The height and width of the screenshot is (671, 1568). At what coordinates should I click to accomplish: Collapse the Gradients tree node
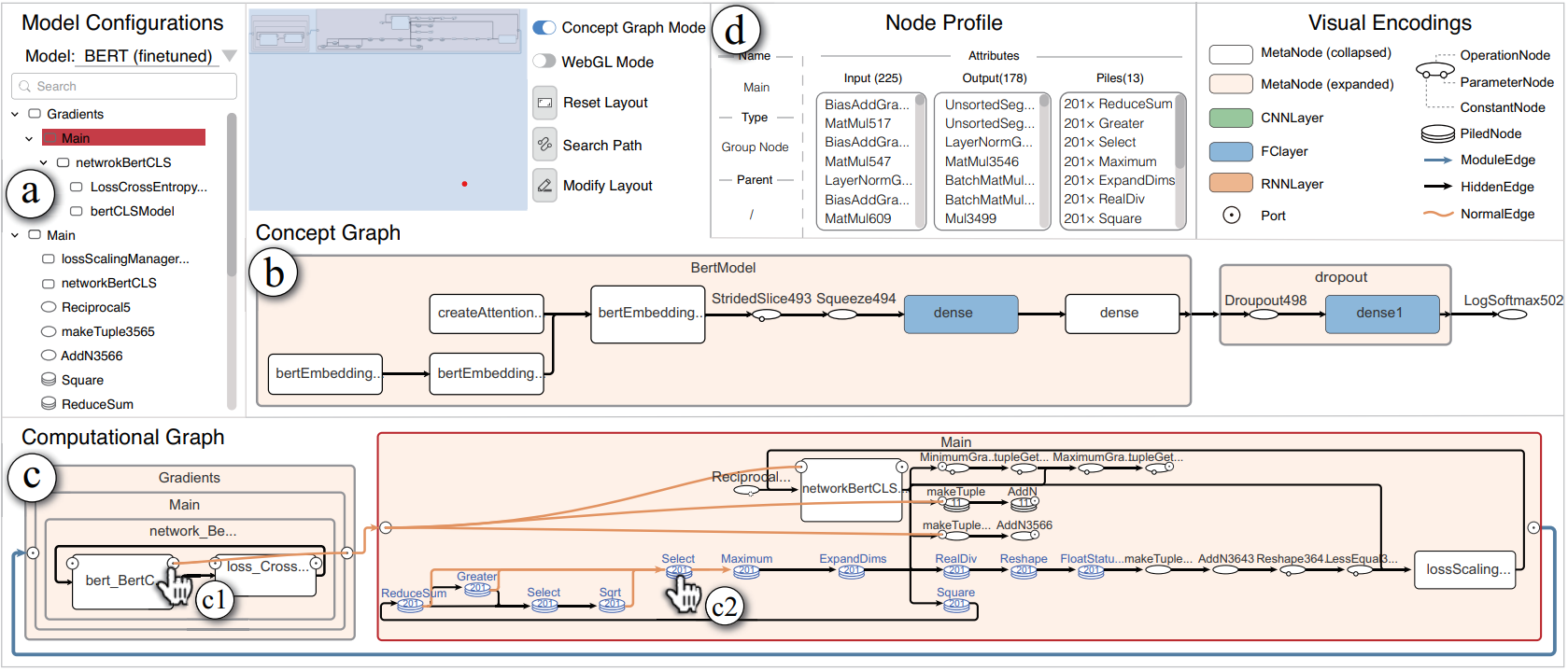(15, 114)
